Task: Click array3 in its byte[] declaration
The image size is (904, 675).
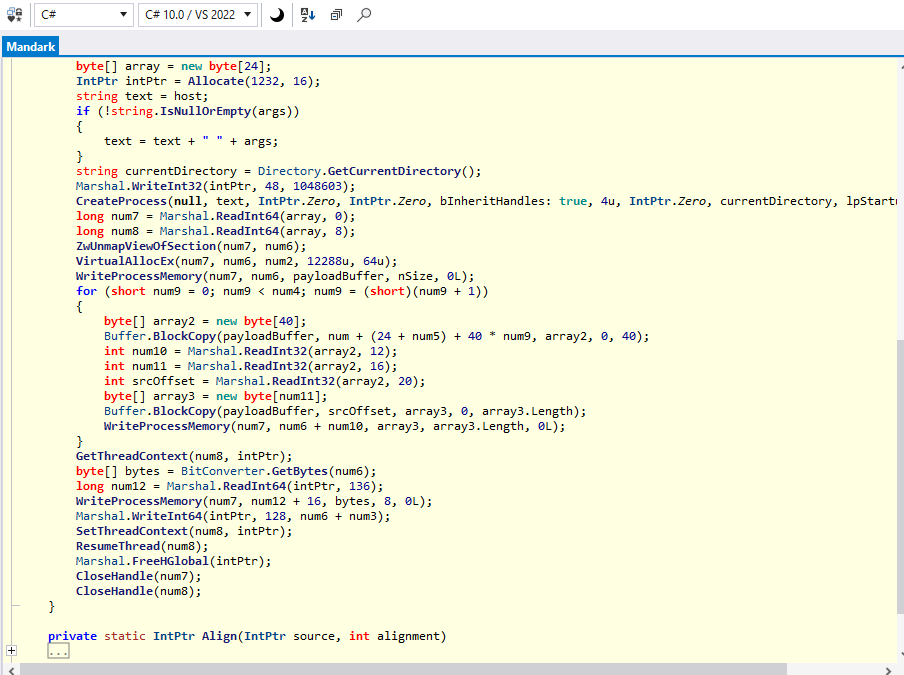Action: point(174,396)
